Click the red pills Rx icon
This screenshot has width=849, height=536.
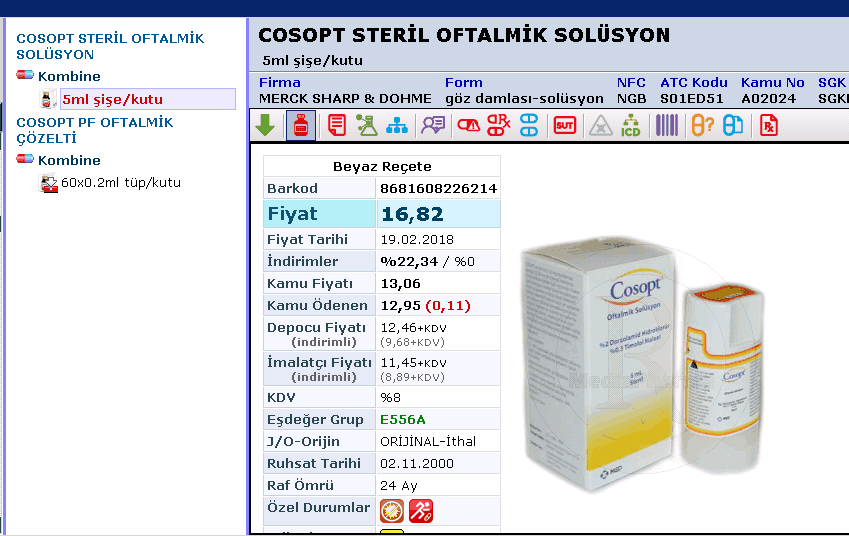pos(498,125)
